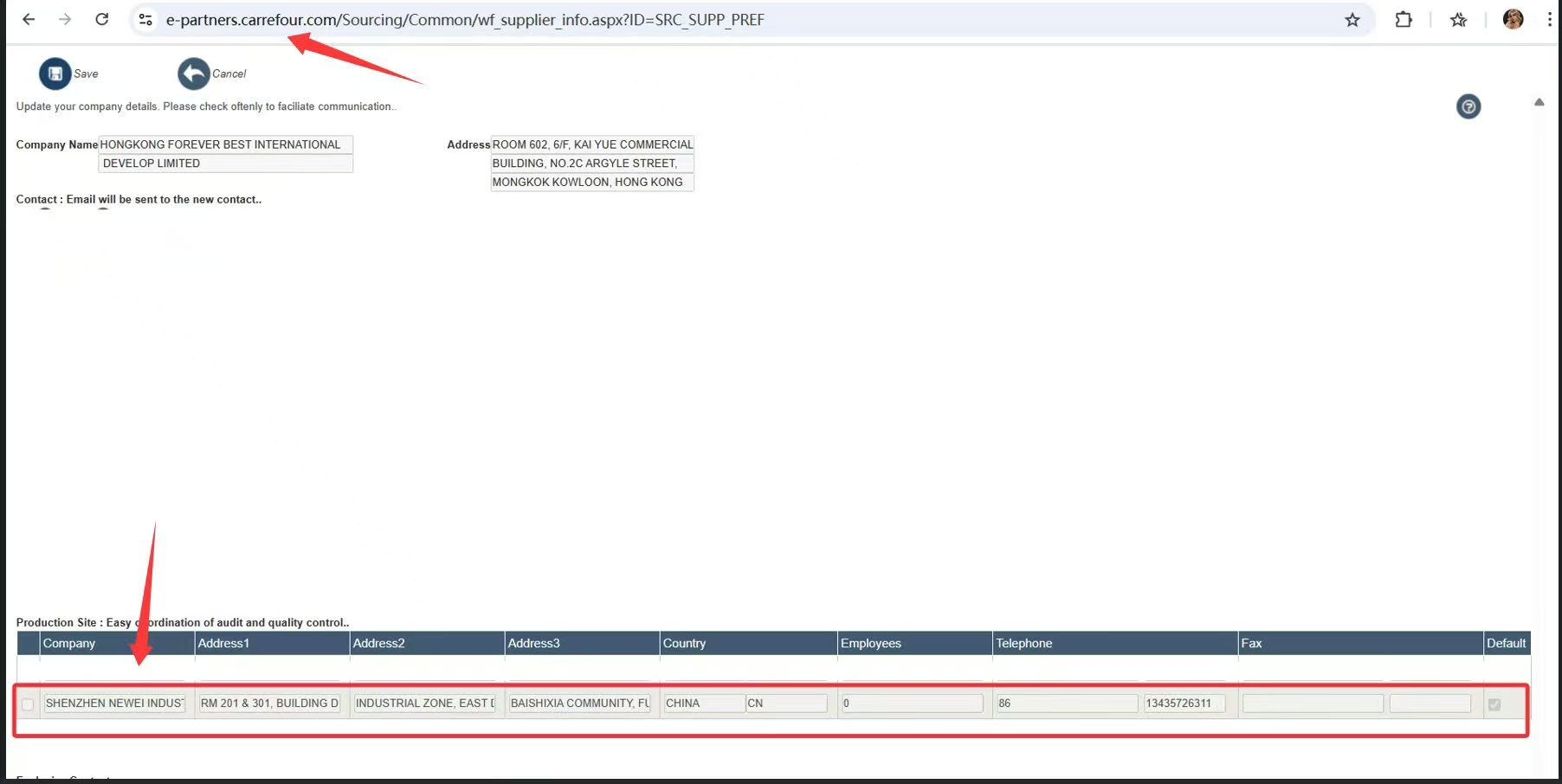Click the Employees field showing 0
The height and width of the screenshot is (784, 1562).
point(911,704)
